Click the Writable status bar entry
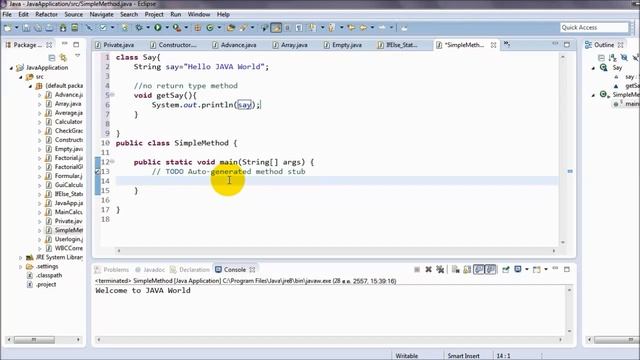This screenshot has width=640, height=360. [407, 356]
